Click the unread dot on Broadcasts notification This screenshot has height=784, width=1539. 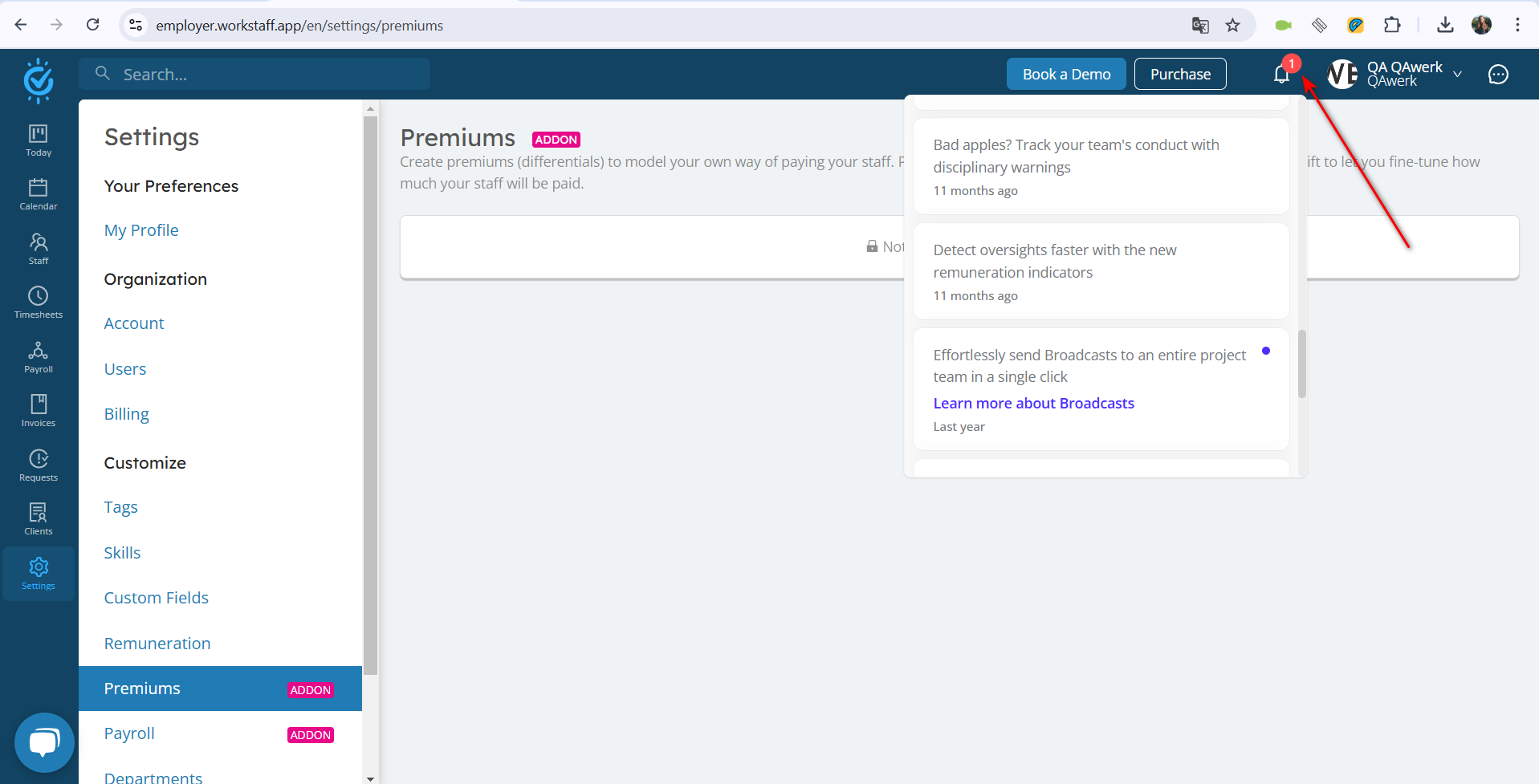[1266, 351]
